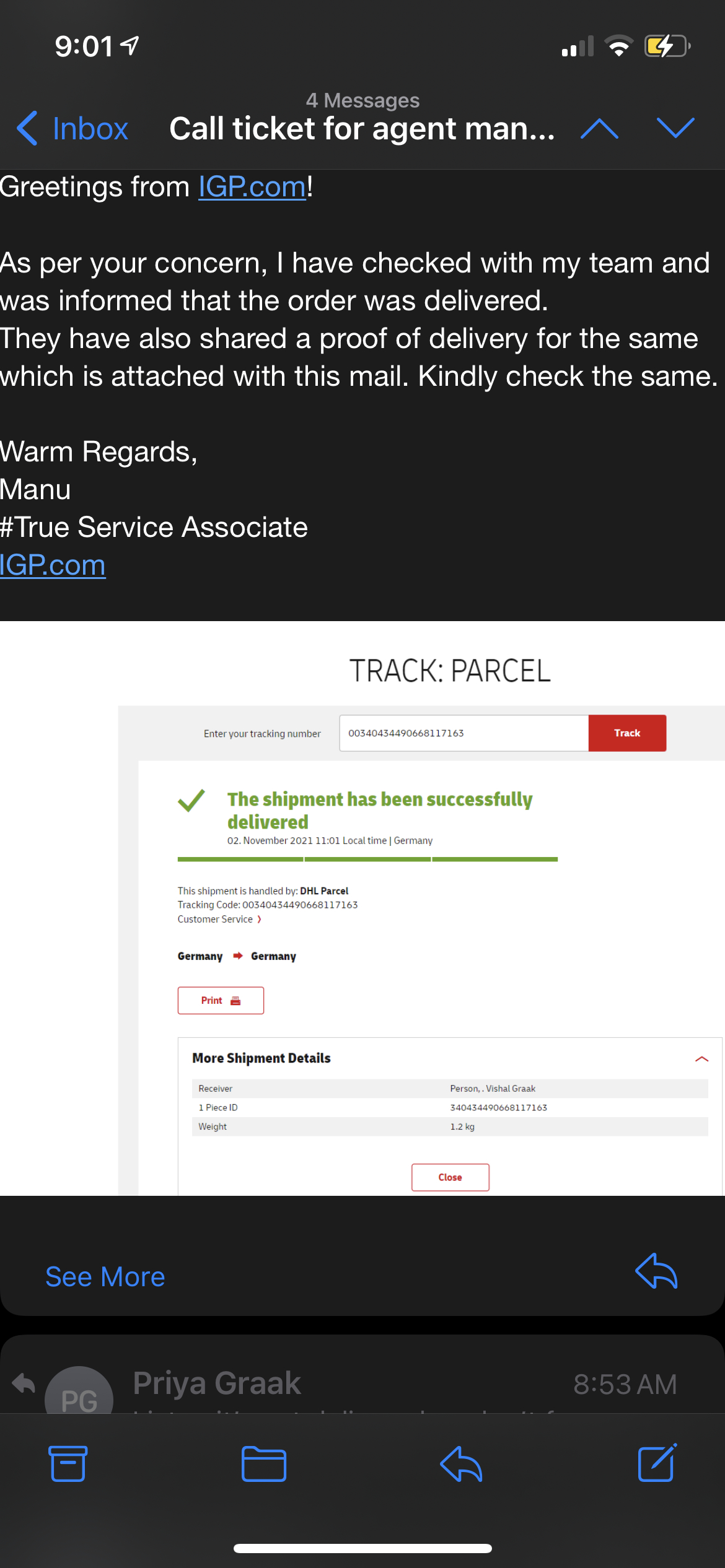Open the IGP.com link in greeting
This screenshot has height=1568, width=725.
coord(252,187)
